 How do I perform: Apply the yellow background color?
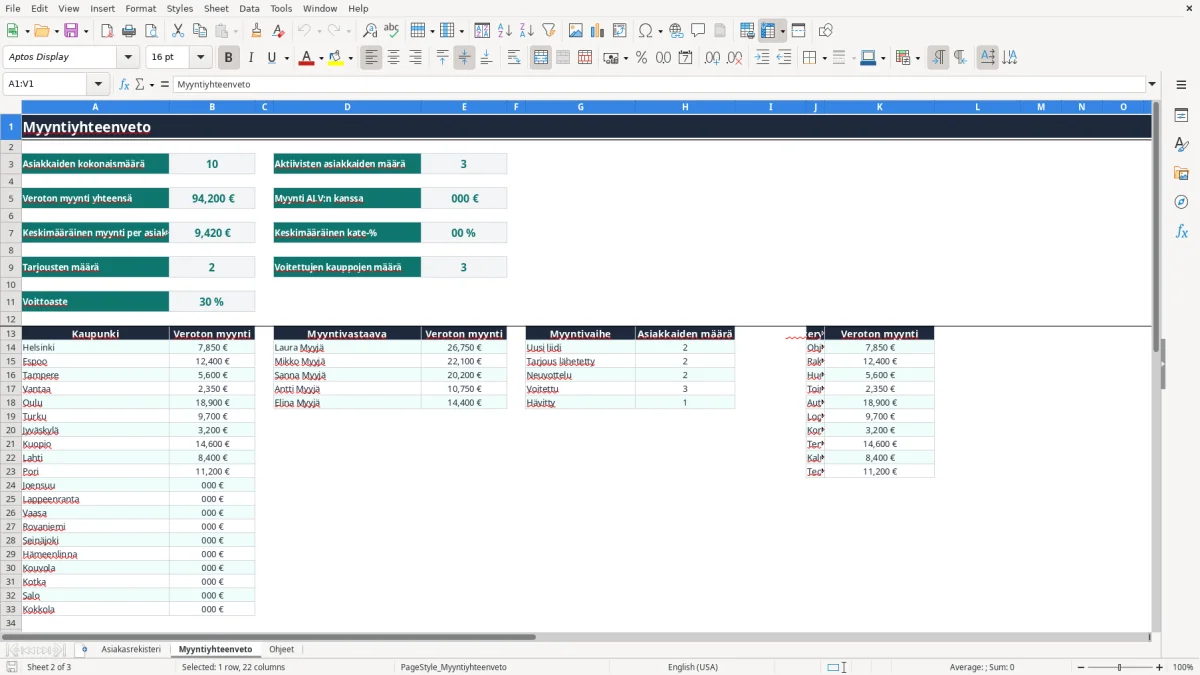pyautogui.click(x=335, y=58)
